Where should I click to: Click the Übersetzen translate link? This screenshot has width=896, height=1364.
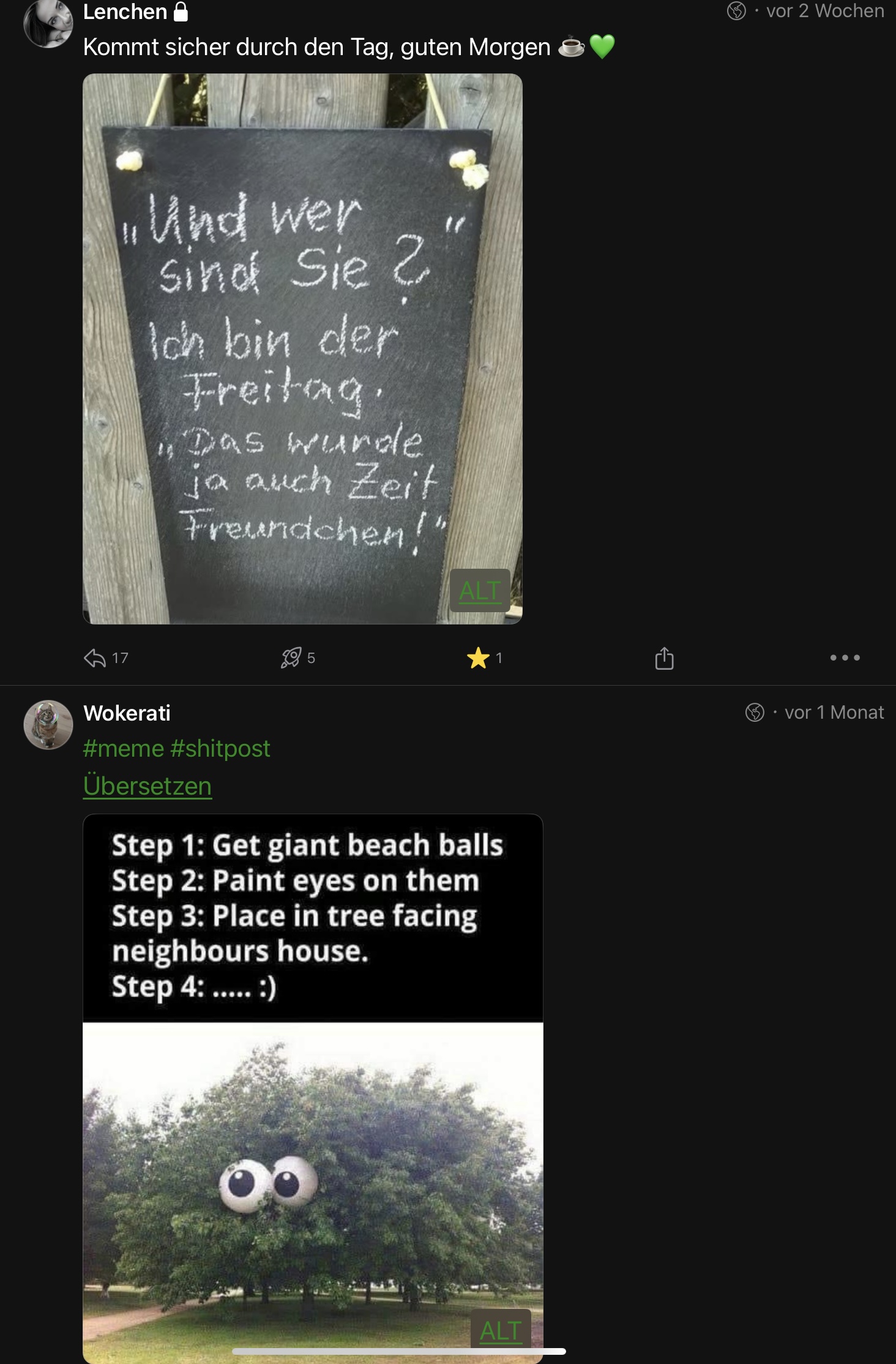pos(147,786)
